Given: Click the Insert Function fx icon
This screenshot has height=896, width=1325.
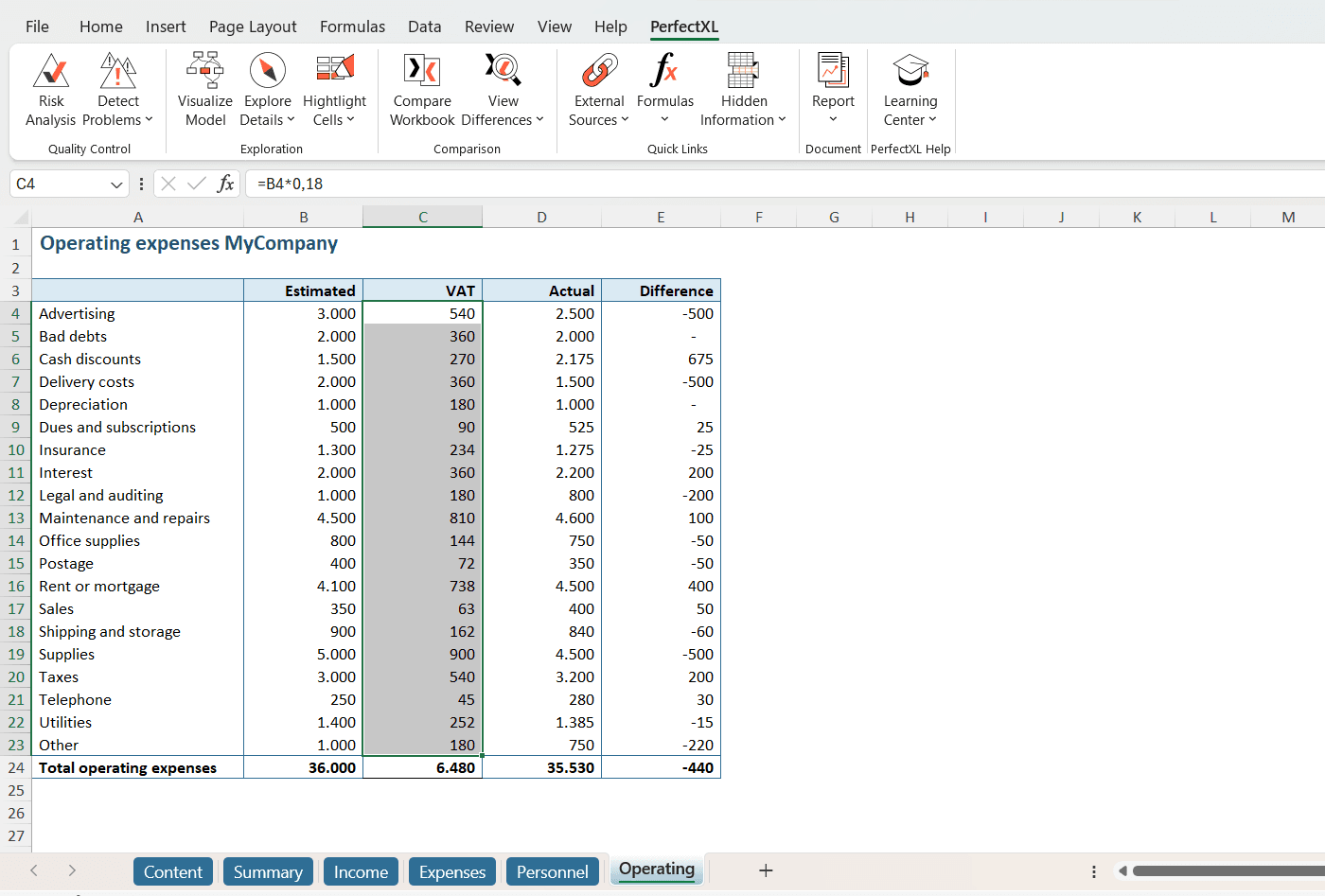Looking at the screenshot, I should [225, 184].
